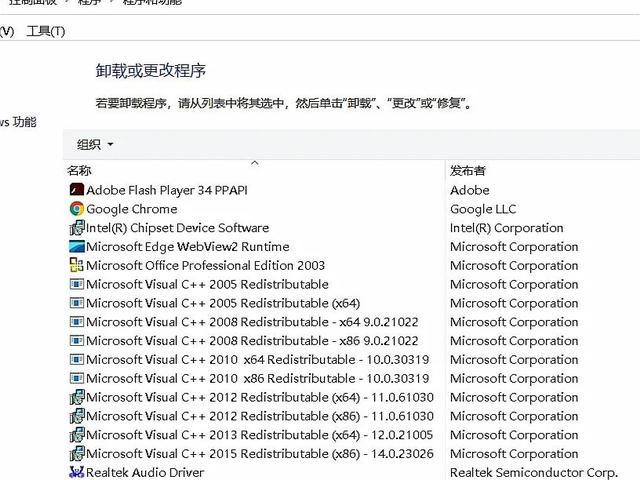Select Visual C++ 2008 Redistributable x86 9.0.21022 name

pos(252,340)
